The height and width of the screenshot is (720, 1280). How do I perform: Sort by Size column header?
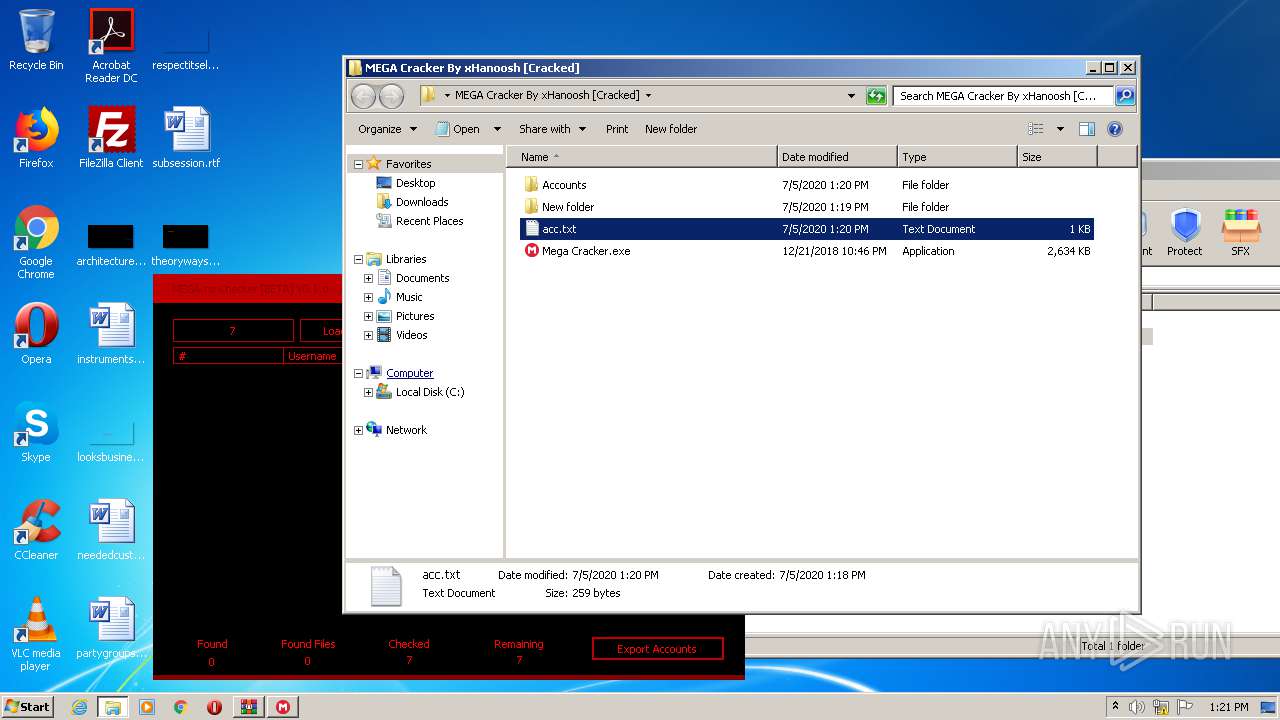point(1057,157)
